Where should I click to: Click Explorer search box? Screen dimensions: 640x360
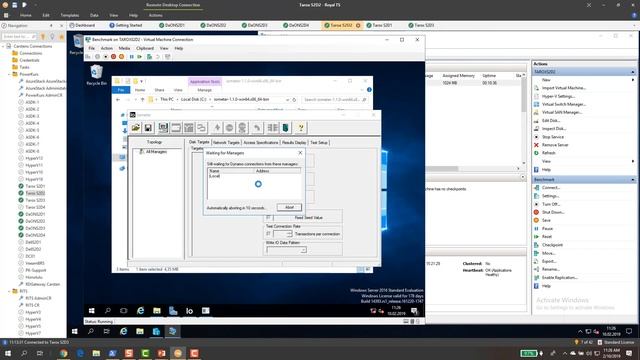[x=335, y=100]
